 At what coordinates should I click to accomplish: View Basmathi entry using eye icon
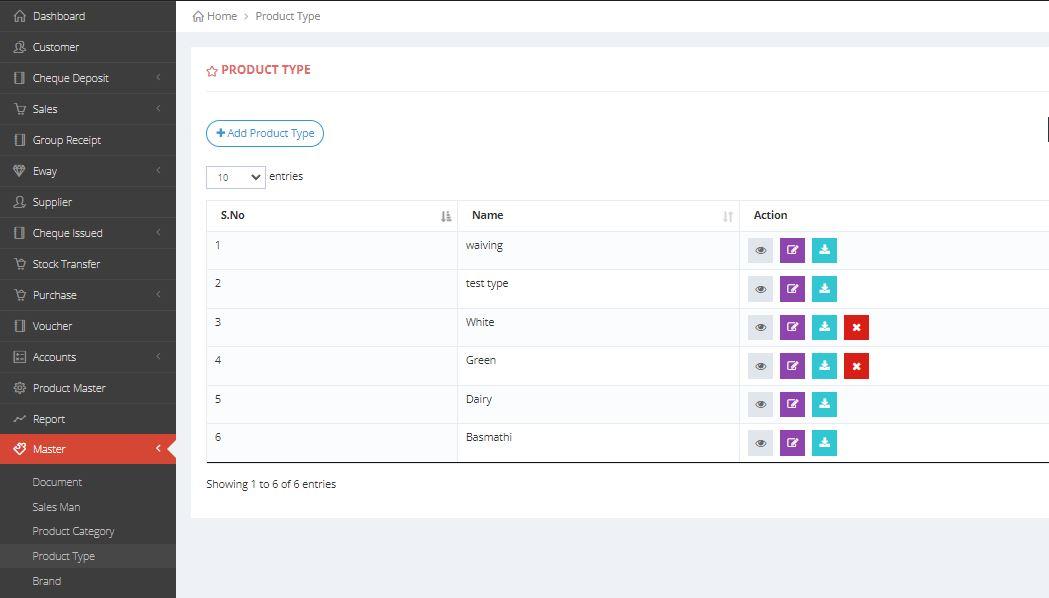760,443
